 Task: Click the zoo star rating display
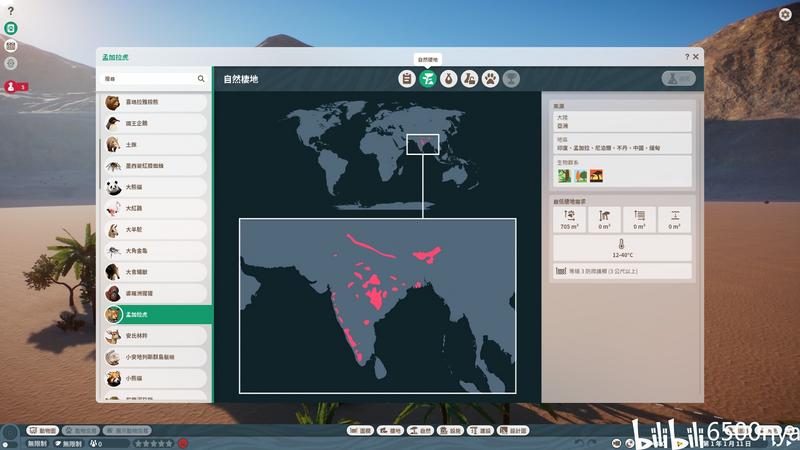[x=153, y=443]
